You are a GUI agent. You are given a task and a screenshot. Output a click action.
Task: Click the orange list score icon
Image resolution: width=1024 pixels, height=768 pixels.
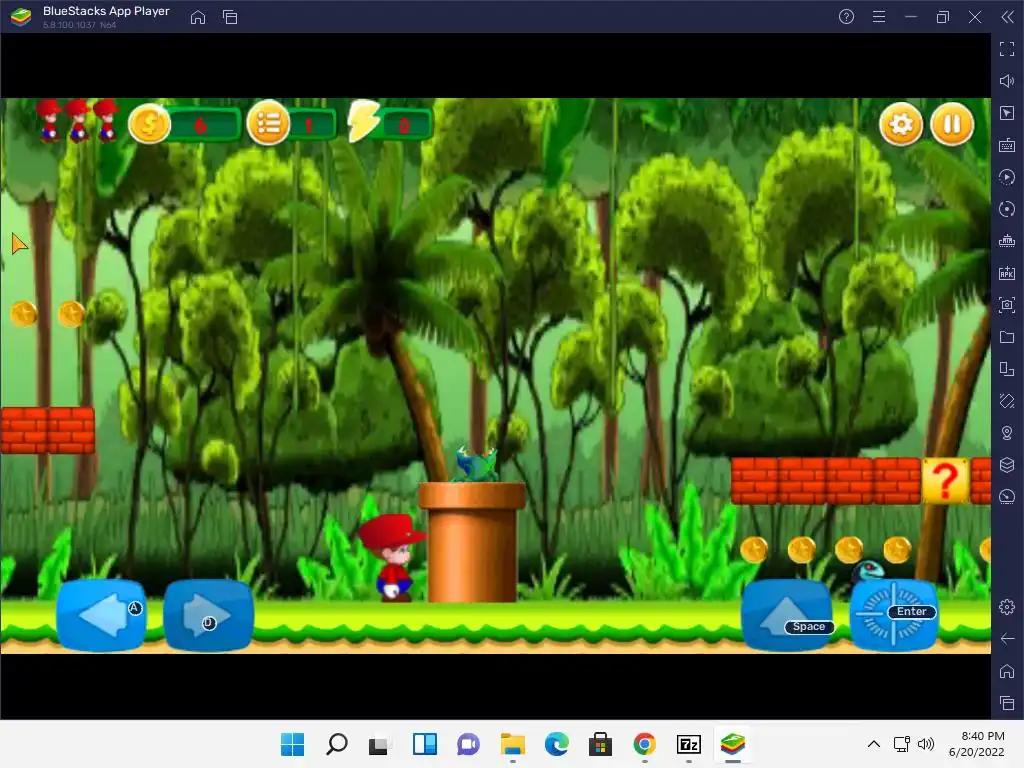(x=268, y=123)
